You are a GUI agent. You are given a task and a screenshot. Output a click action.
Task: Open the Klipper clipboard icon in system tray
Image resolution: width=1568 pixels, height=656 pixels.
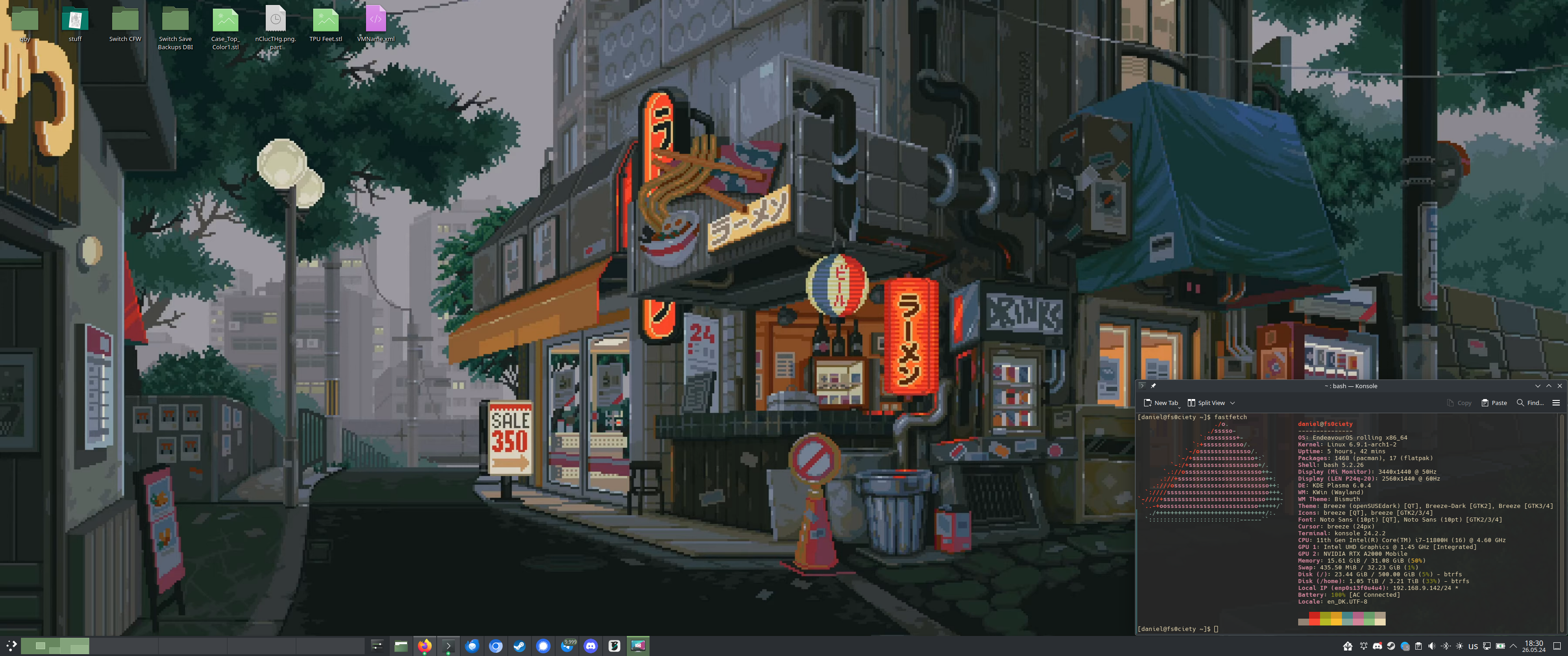(1418, 646)
